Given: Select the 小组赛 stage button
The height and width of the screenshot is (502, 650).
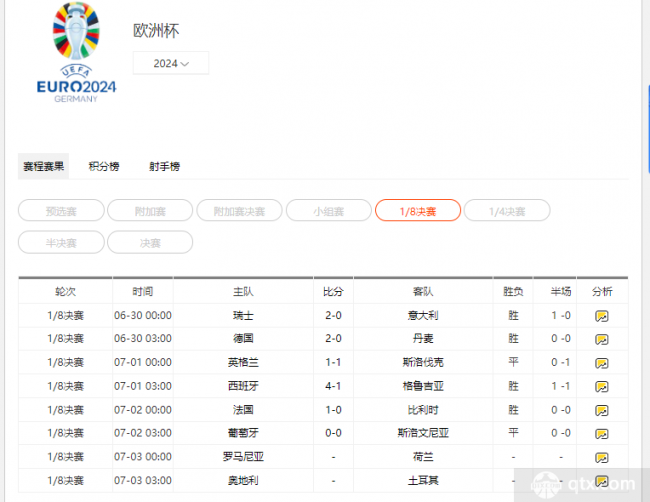Looking at the screenshot, I should [329, 211].
